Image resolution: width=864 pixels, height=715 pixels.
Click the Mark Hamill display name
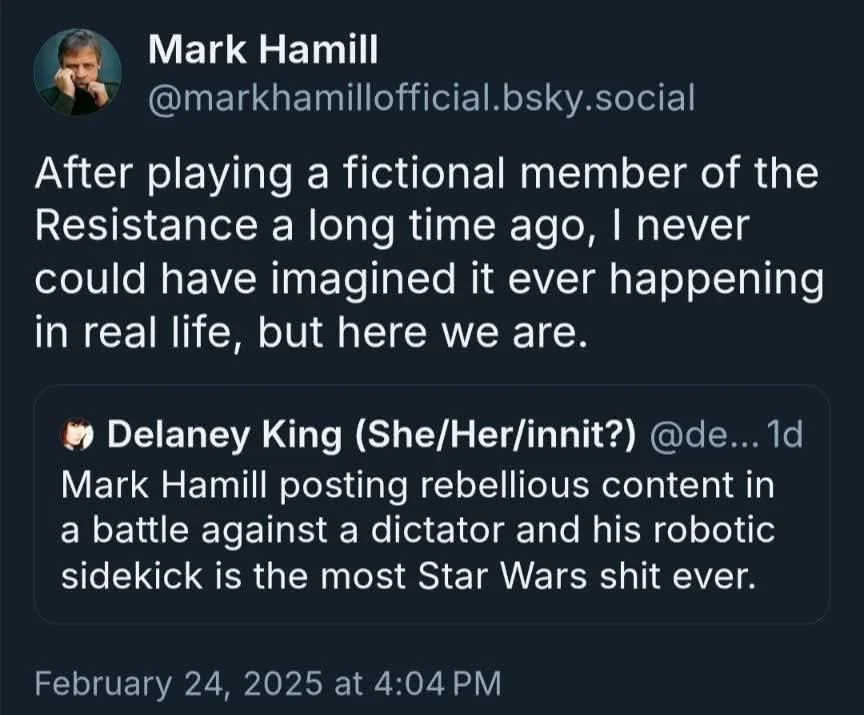[263, 47]
